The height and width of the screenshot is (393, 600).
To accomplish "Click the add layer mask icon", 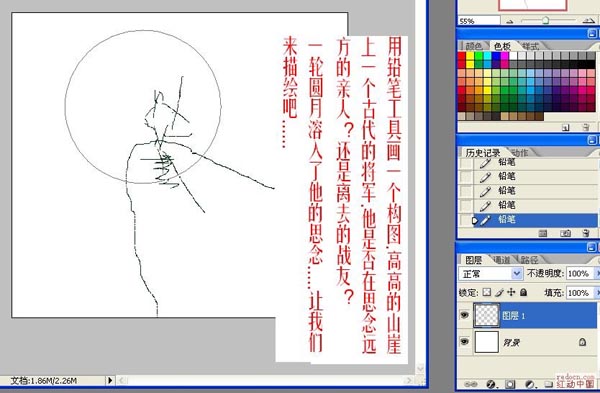I will click(510, 384).
